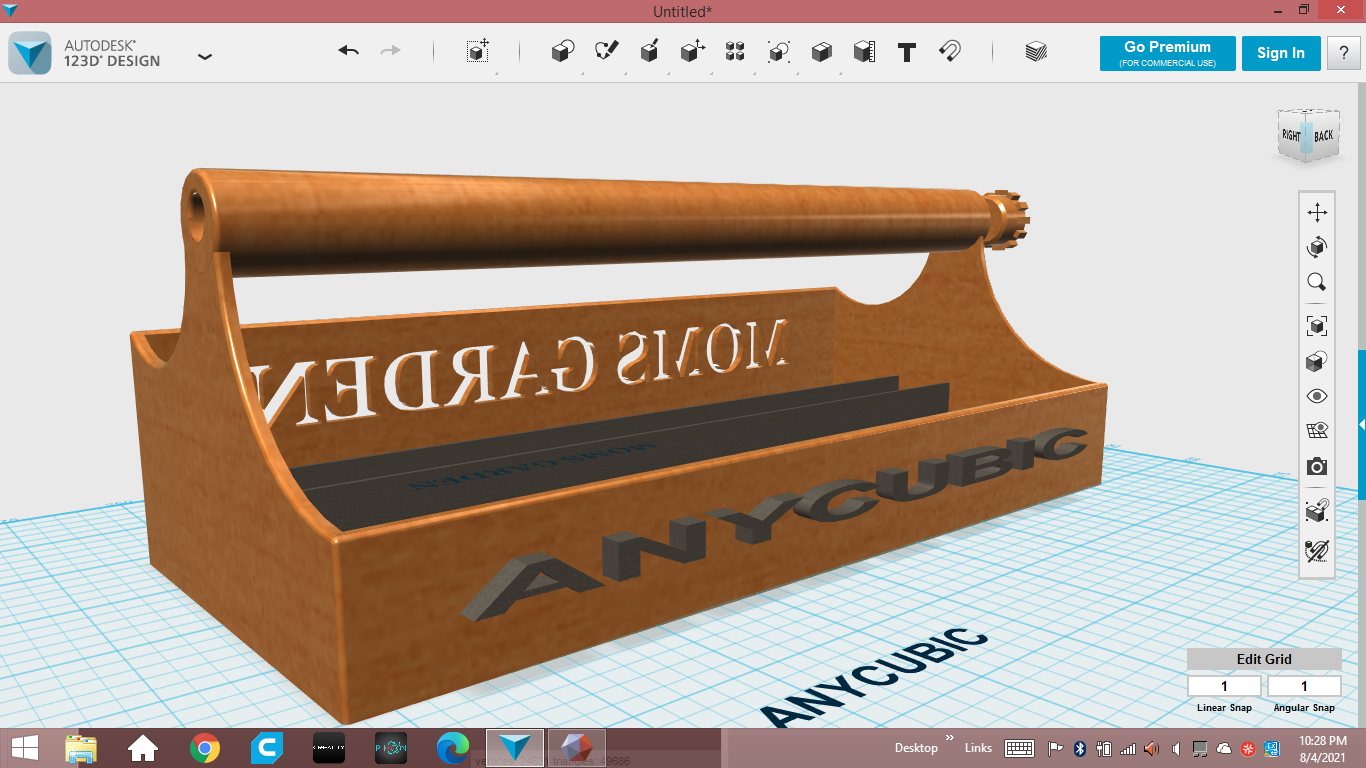Open Microsoft Edge from the taskbar
1366x768 pixels.
coord(453,748)
